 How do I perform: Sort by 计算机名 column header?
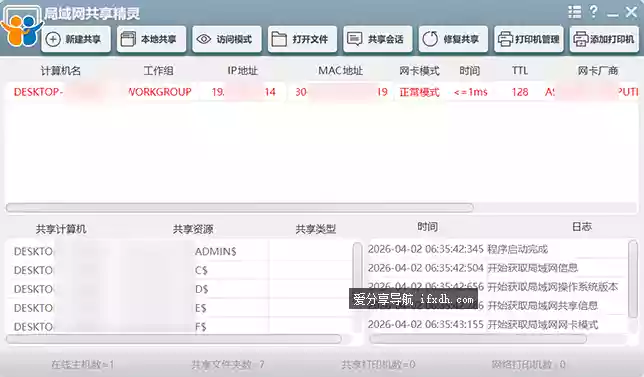61,71
